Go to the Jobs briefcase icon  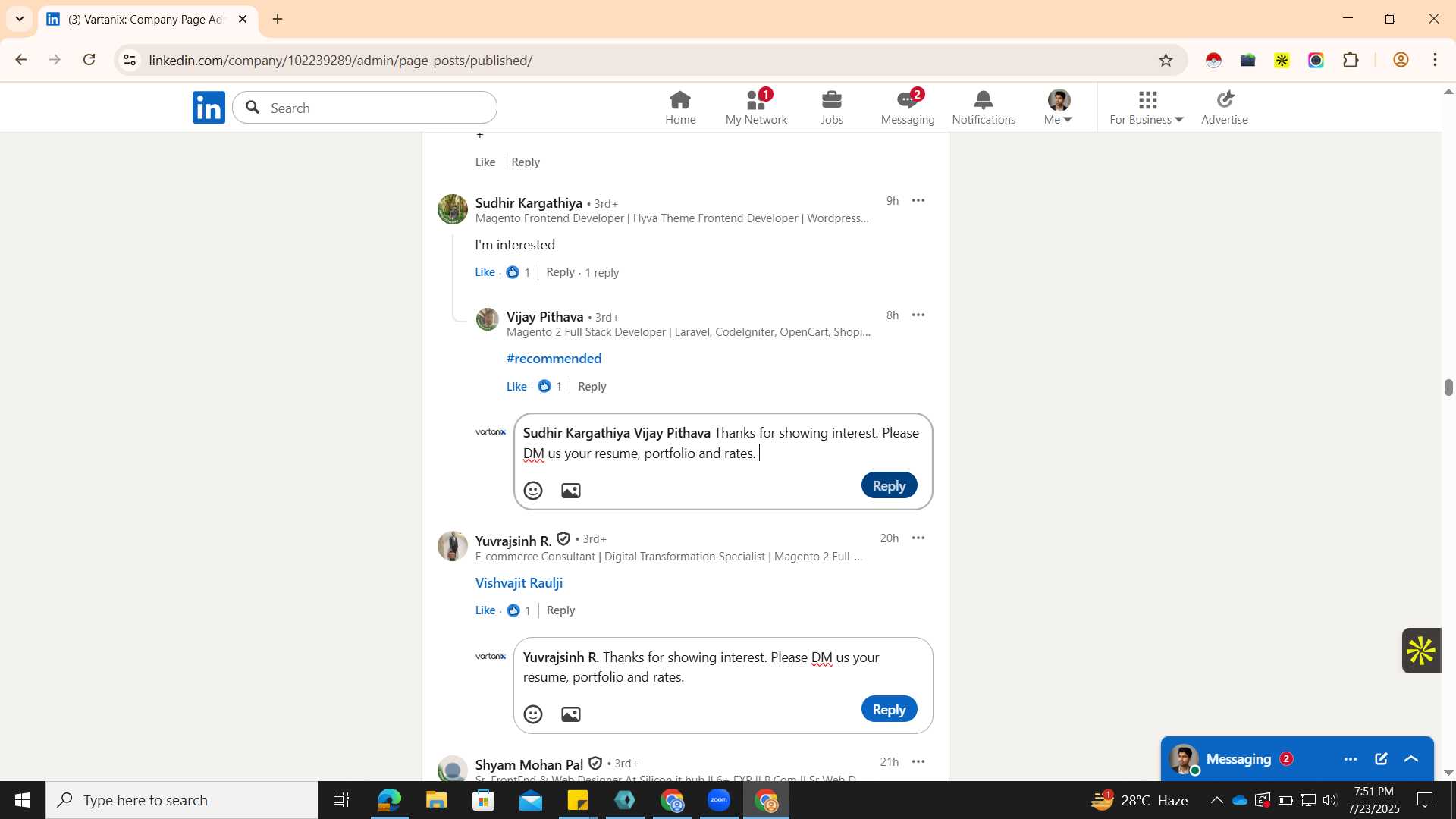832,108
